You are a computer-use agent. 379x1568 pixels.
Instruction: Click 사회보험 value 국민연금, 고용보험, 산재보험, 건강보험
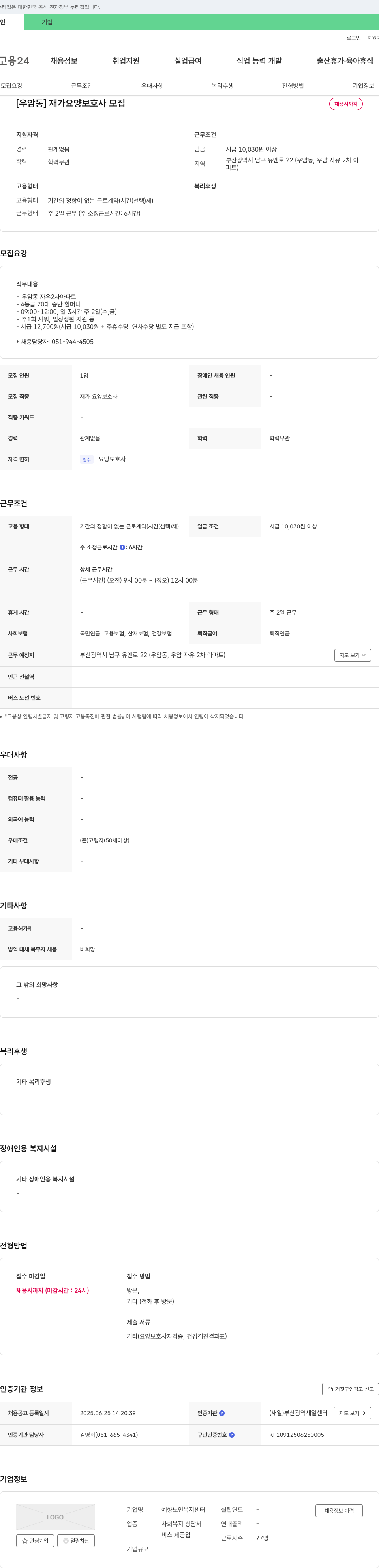126,634
